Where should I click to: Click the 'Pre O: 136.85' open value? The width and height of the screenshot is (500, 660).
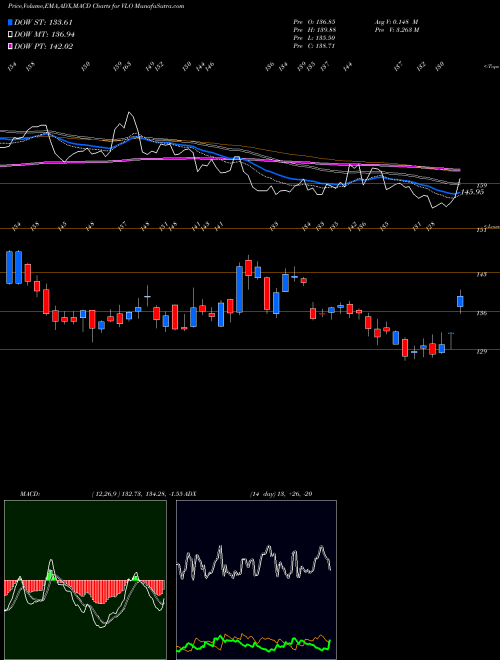[x=314, y=21]
